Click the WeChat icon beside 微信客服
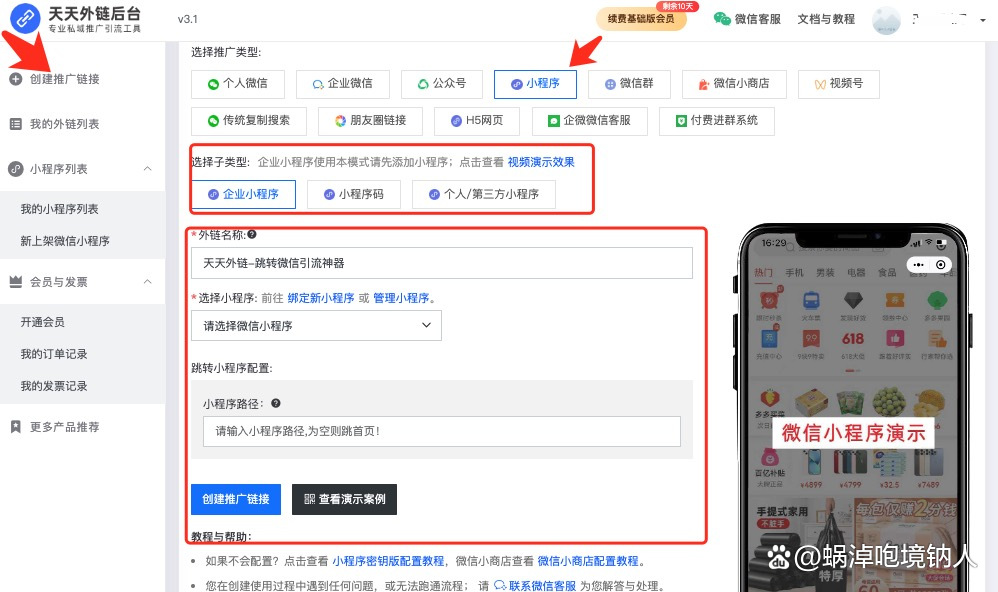This screenshot has width=998, height=592. [x=722, y=18]
